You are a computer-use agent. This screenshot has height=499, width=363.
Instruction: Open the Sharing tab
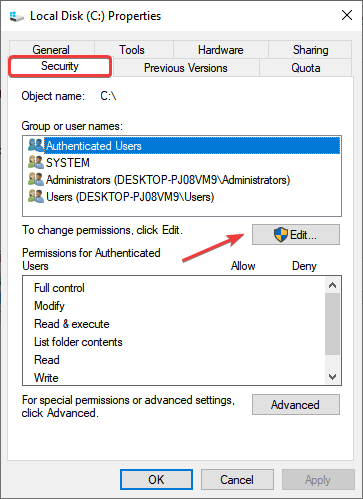pos(310,50)
